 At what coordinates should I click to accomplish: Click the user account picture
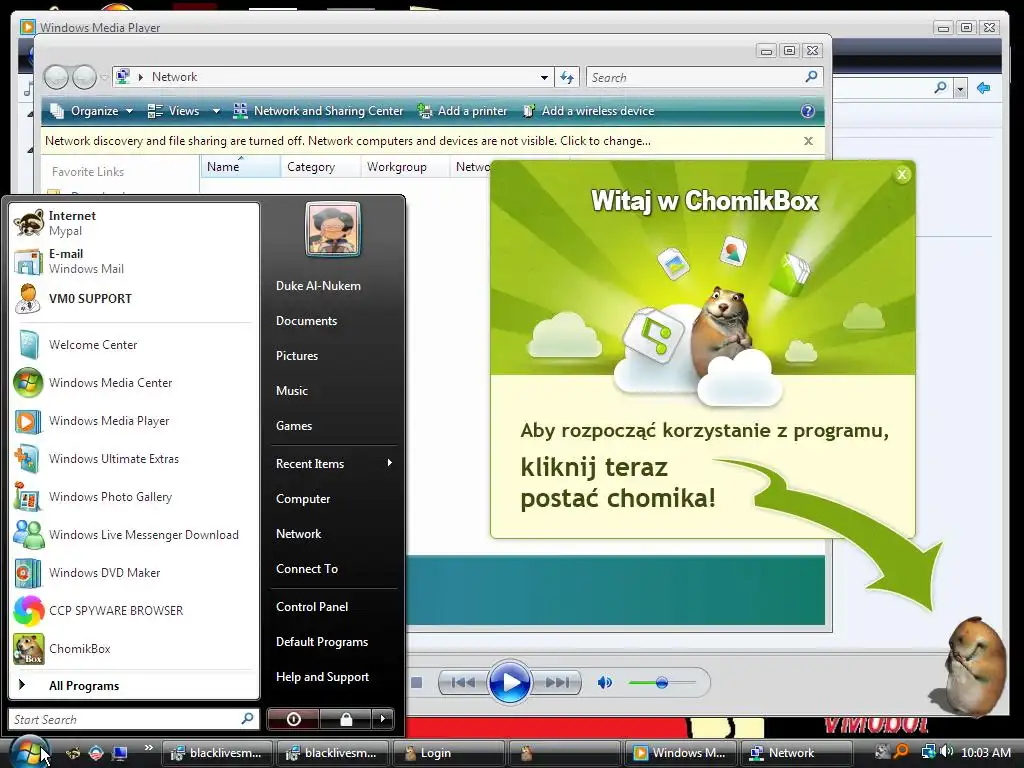[333, 229]
